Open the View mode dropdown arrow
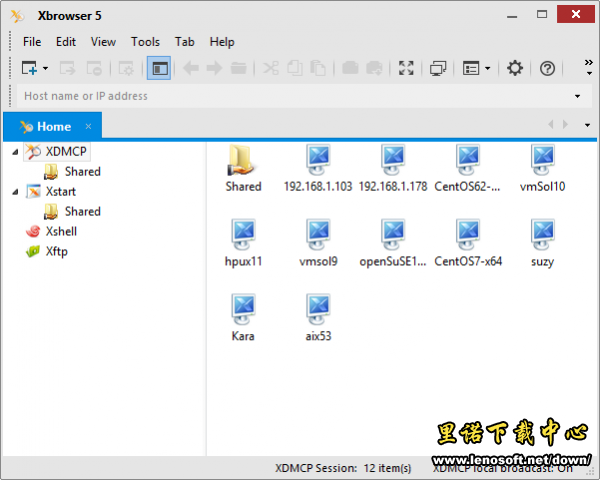Image resolution: width=600 pixels, height=480 pixels. tap(488, 69)
